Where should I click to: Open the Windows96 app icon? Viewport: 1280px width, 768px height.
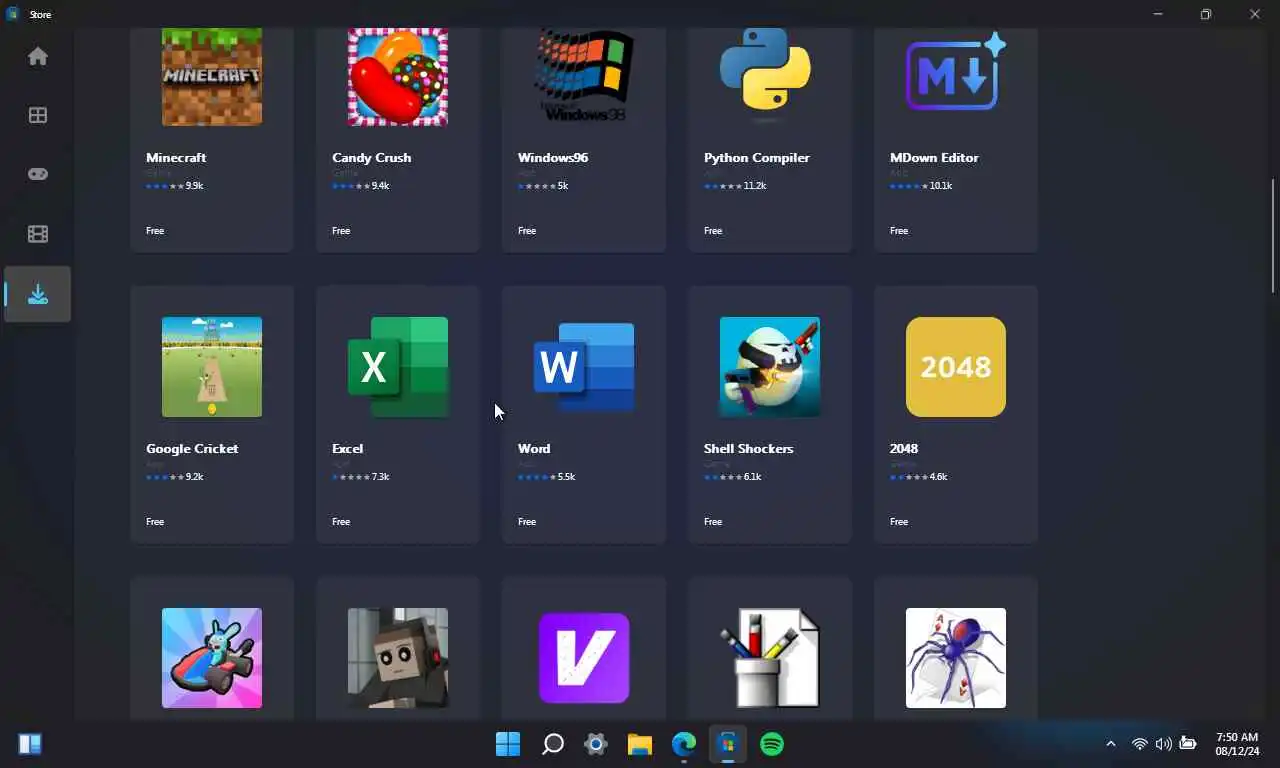(584, 77)
